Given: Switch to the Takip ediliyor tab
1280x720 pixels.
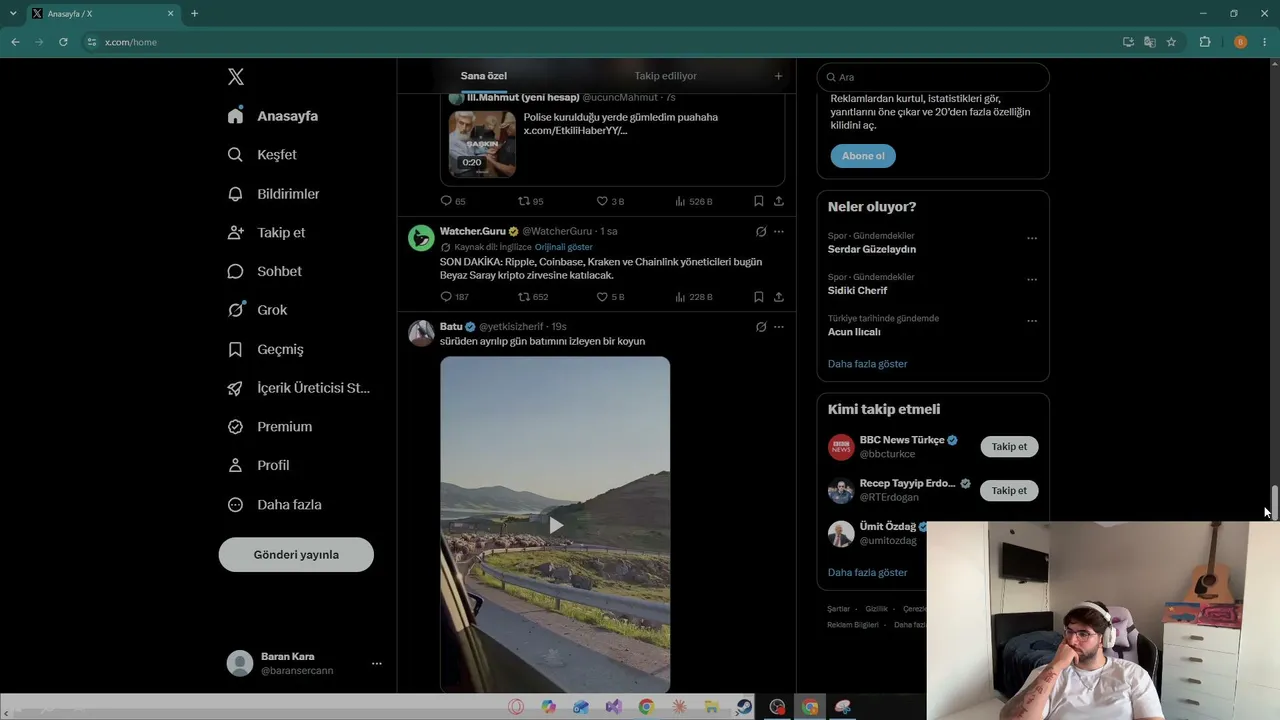Looking at the screenshot, I should coord(665,76).
